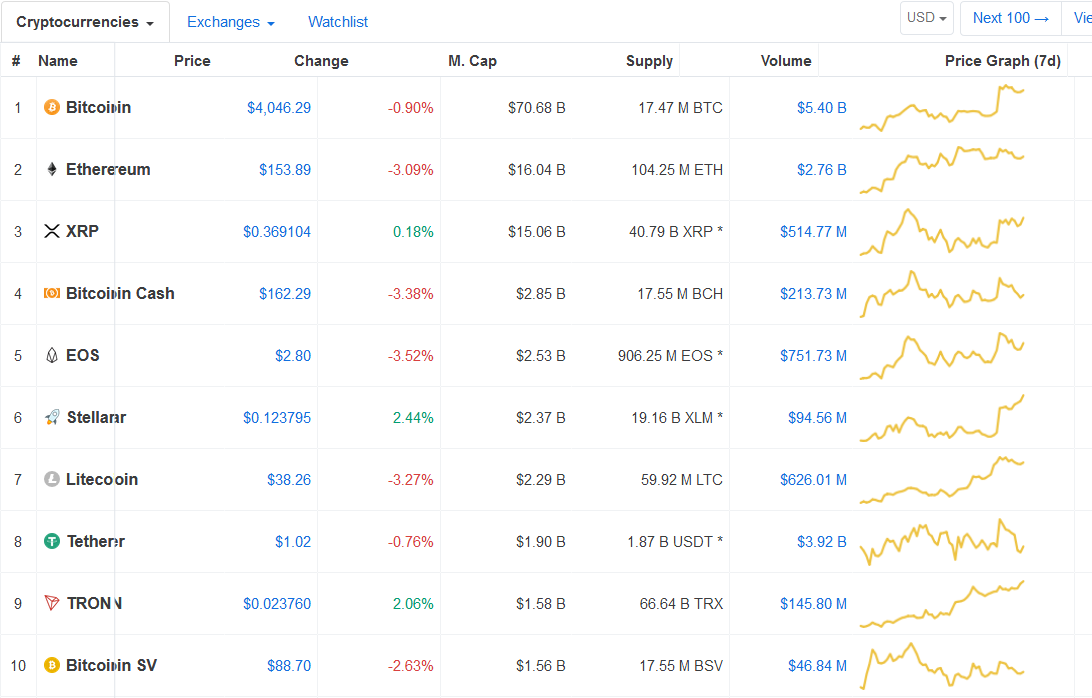Open the Ethereum name link

[108, 169]
